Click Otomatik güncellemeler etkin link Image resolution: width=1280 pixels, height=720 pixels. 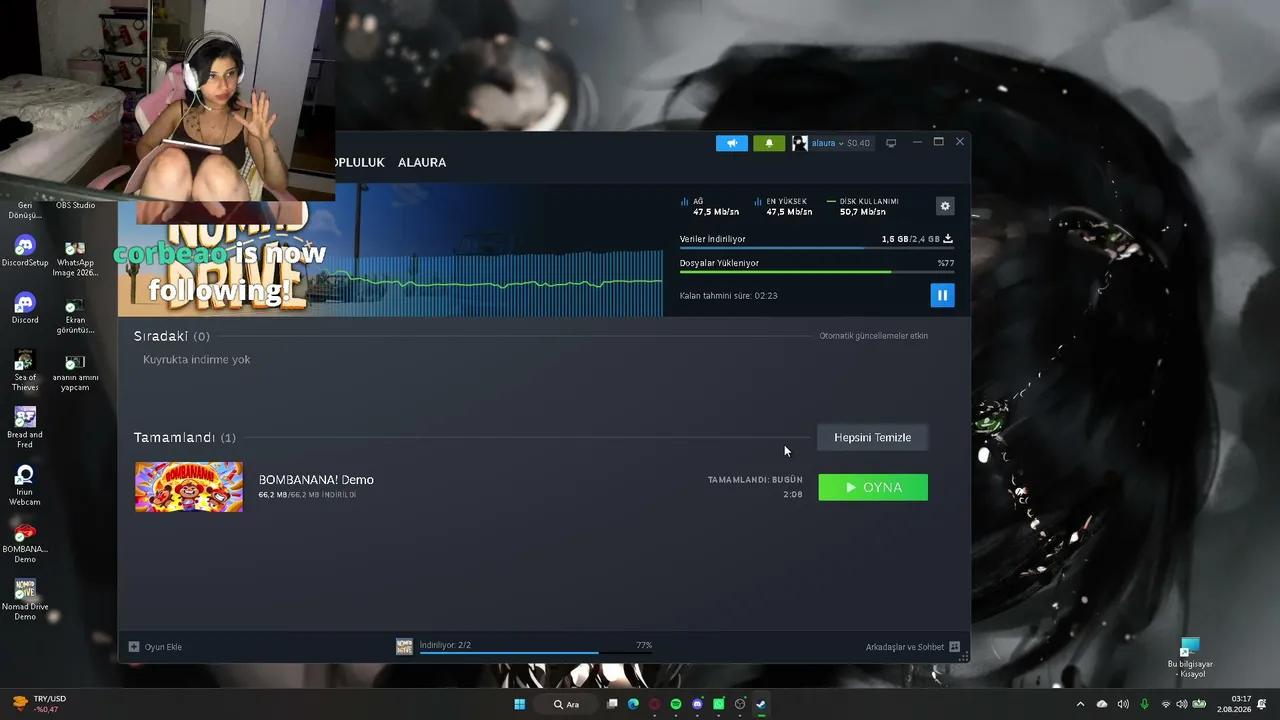pos(873,336)
